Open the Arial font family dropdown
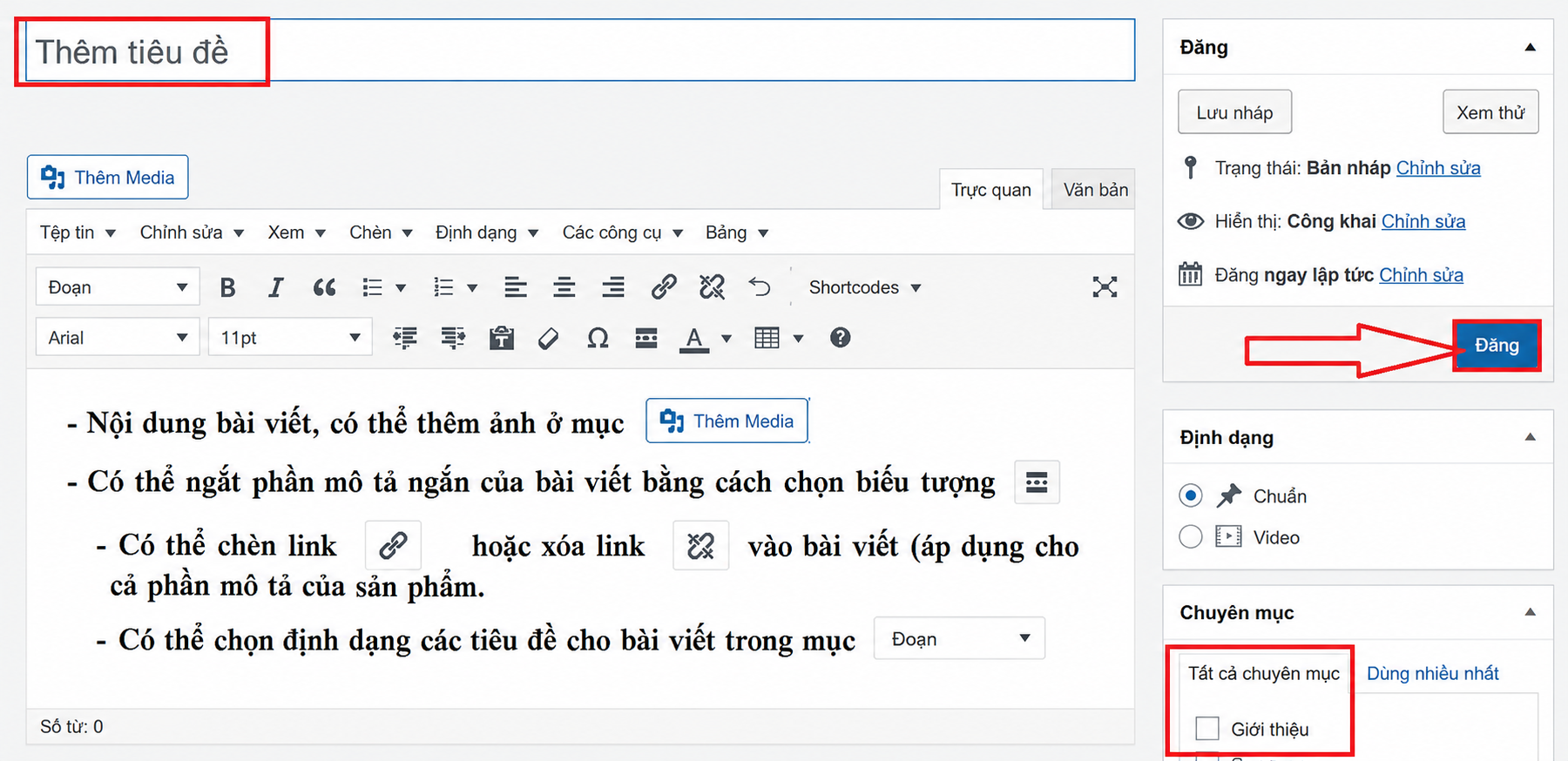 pos(118,337)
